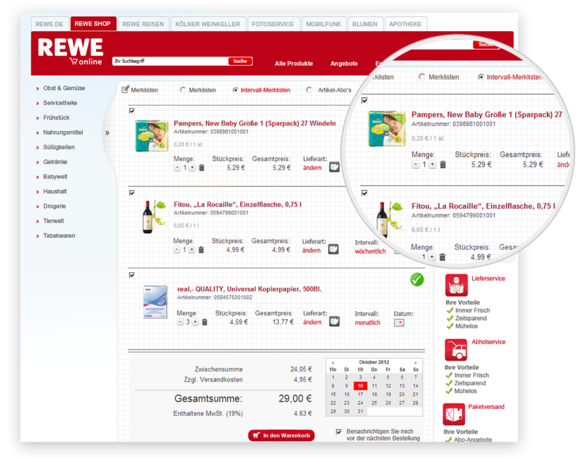Viewport: 577px width, 458px height.
Task: Increase Kopierpapier quantity with plus button
Action: [x=195, y=322]
